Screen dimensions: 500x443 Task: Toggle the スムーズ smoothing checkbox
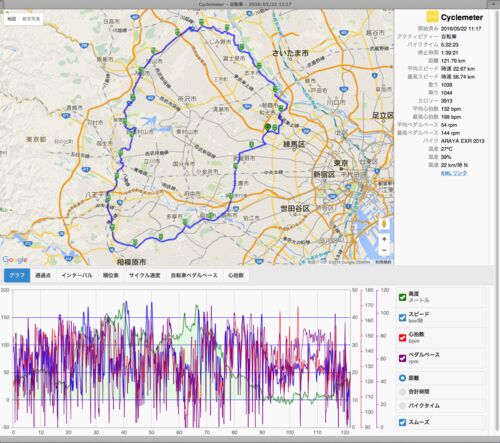click(402, 422)
